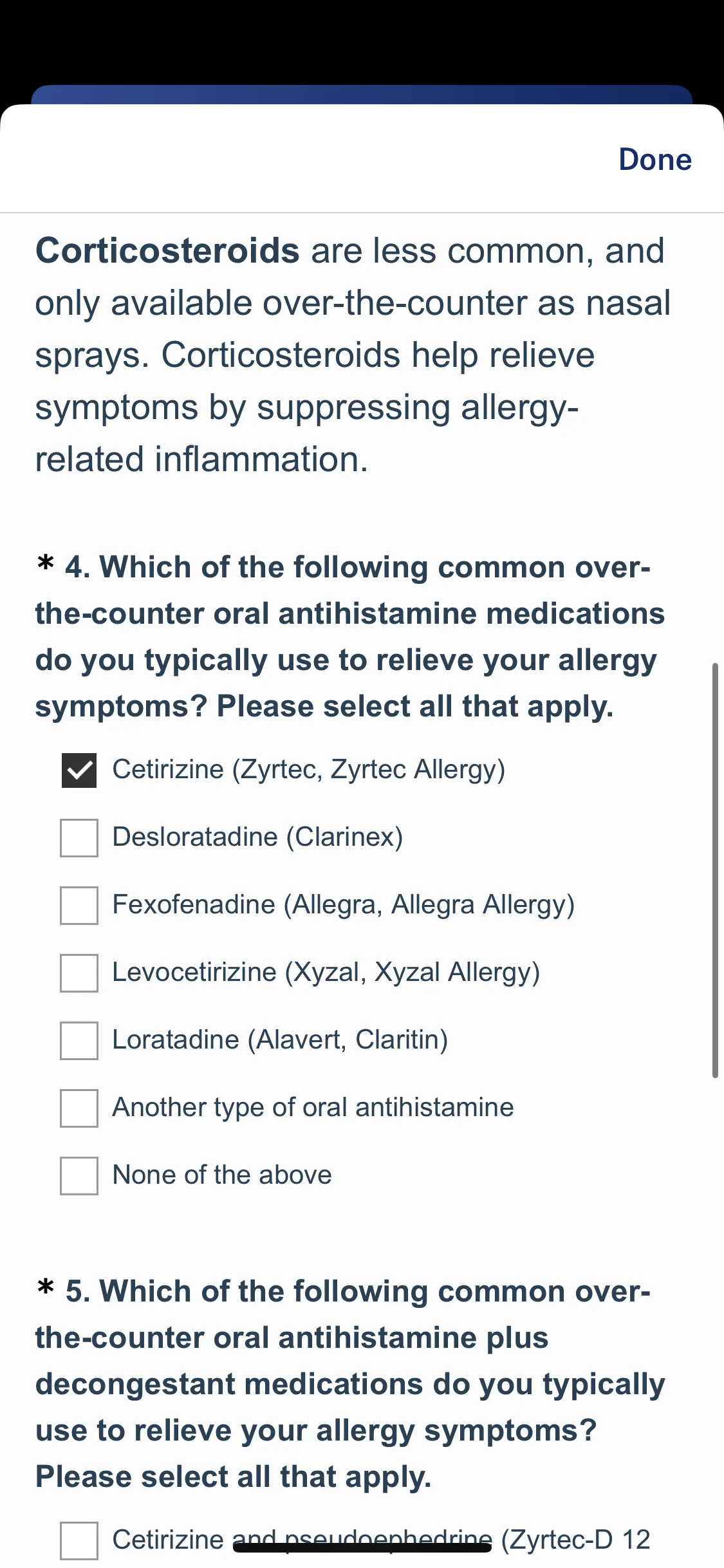
Task: Select the Levocetirizine (Xyzal) checkbox
Action: [79, 973]
